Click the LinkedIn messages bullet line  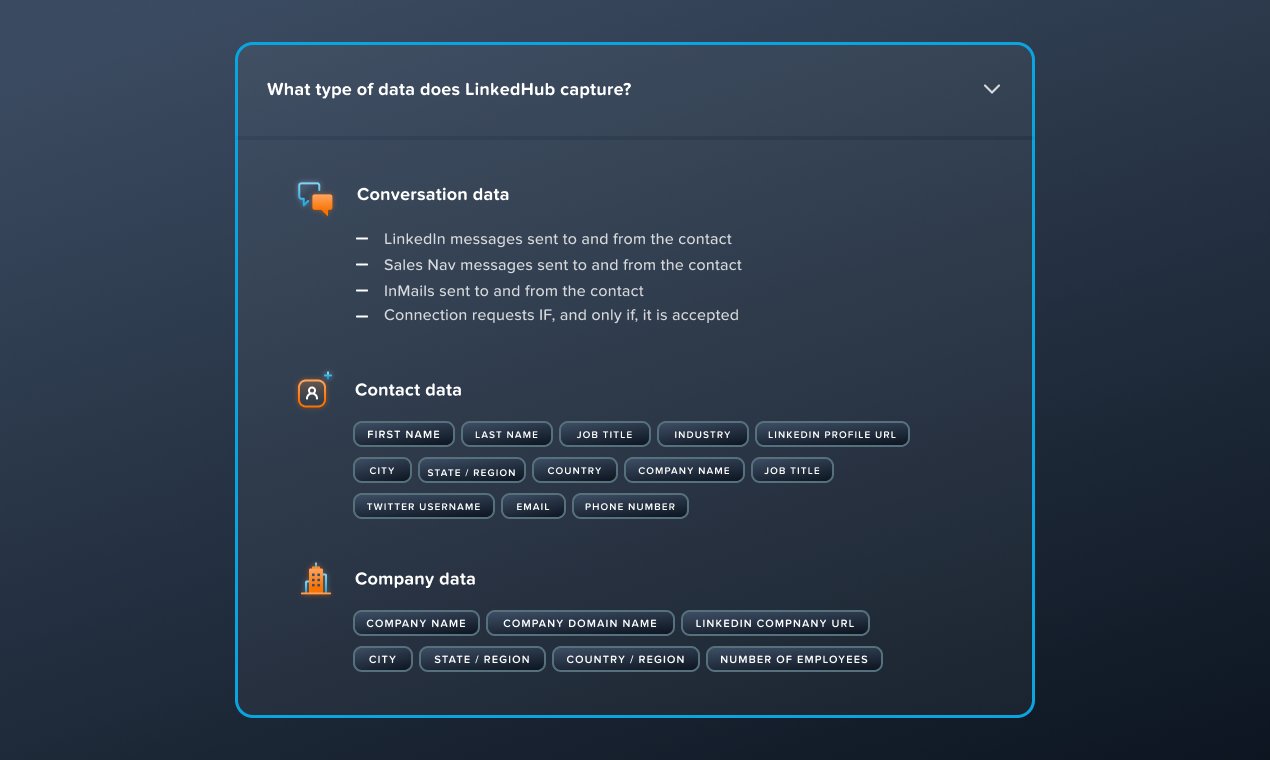coord(558,239)
